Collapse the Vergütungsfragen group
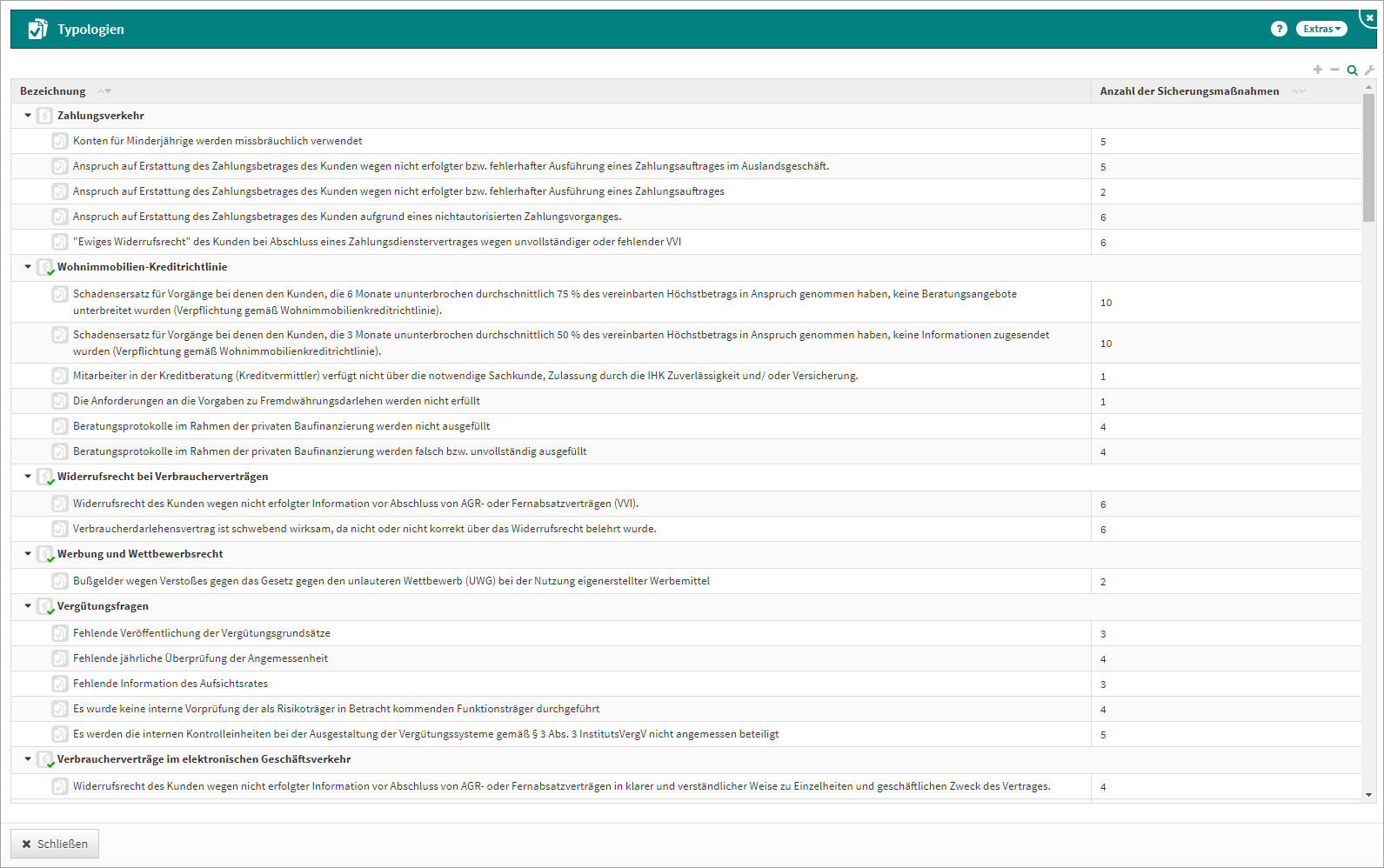The height and width of the screenshot is (868, 1384). click(28, 606)
